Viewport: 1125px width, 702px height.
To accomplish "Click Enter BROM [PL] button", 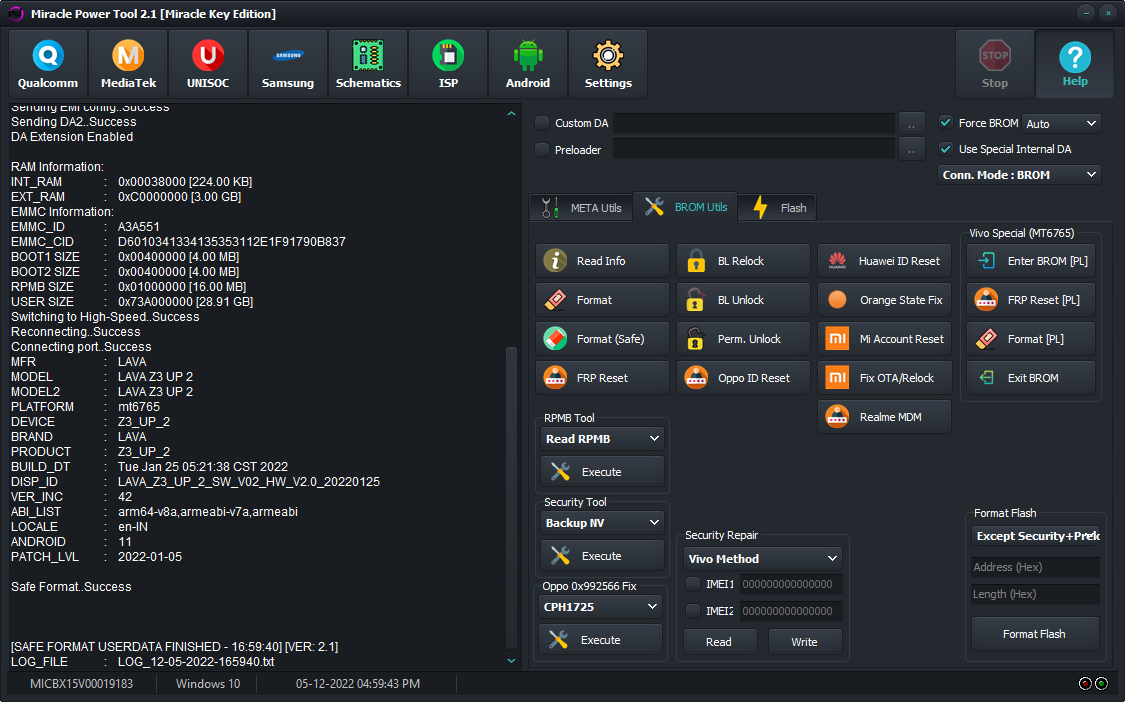I will (x=1031, y=261).
